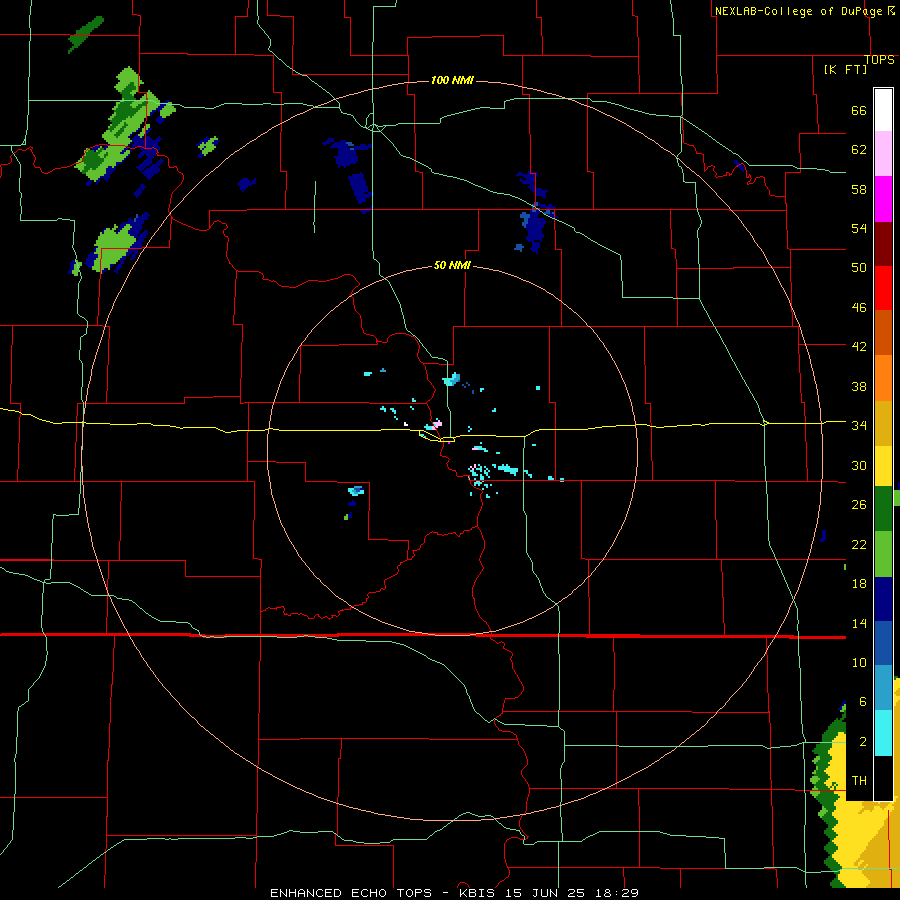Click the 'TH' threshold legend label
Viewport: 900px width, 900px height.
point(859,781)
